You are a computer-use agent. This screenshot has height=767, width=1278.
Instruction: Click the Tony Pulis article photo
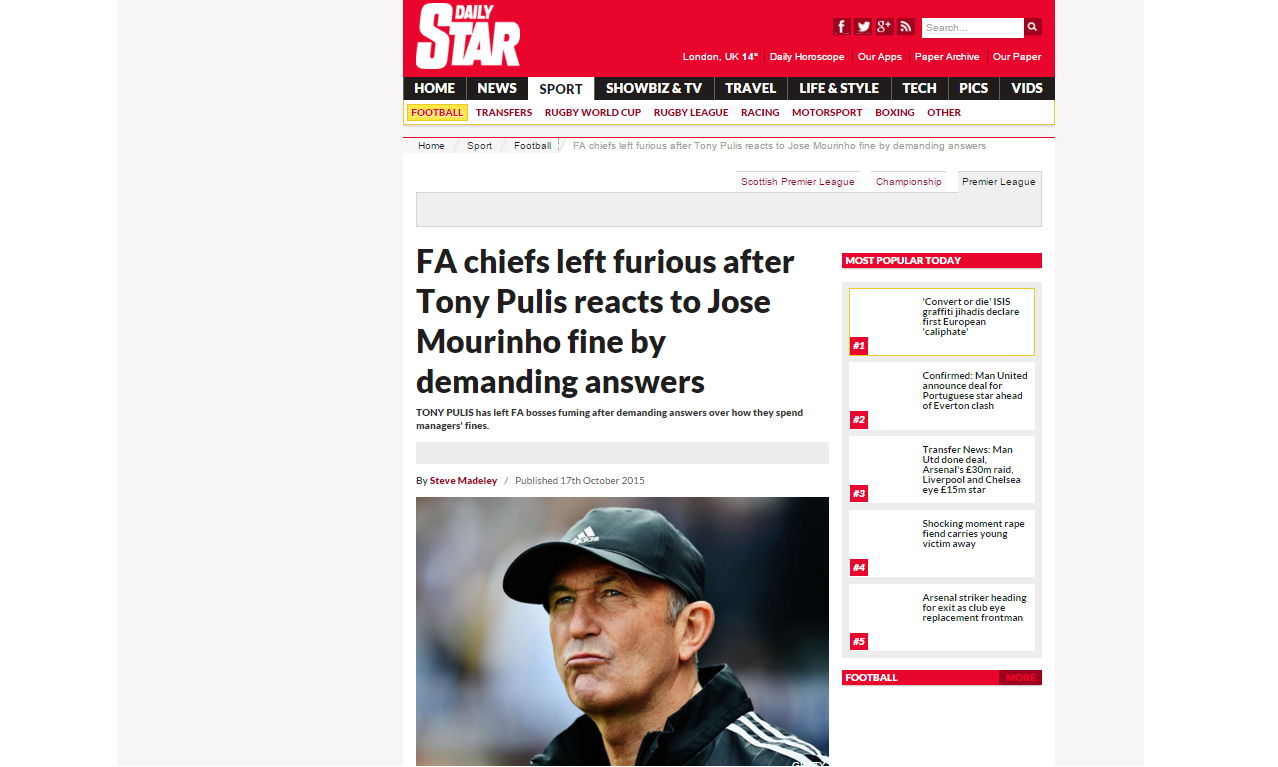coord(622,632)
